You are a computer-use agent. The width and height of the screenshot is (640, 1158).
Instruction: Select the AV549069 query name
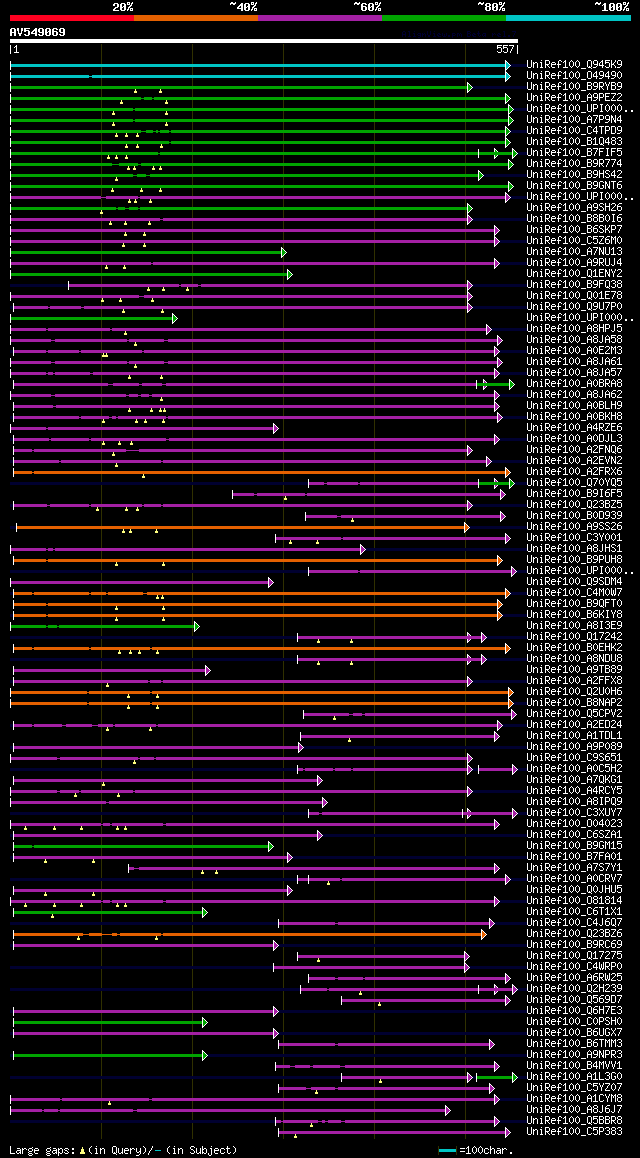click(38, 32)
